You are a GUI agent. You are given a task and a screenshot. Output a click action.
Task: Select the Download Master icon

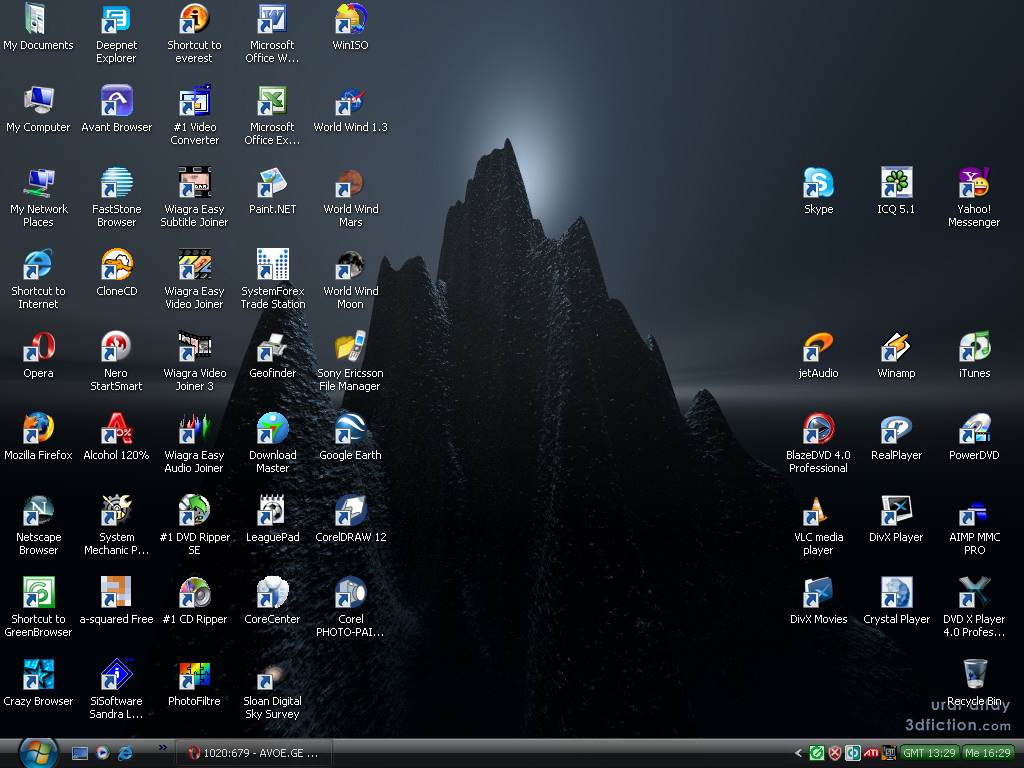pos(272,428)
